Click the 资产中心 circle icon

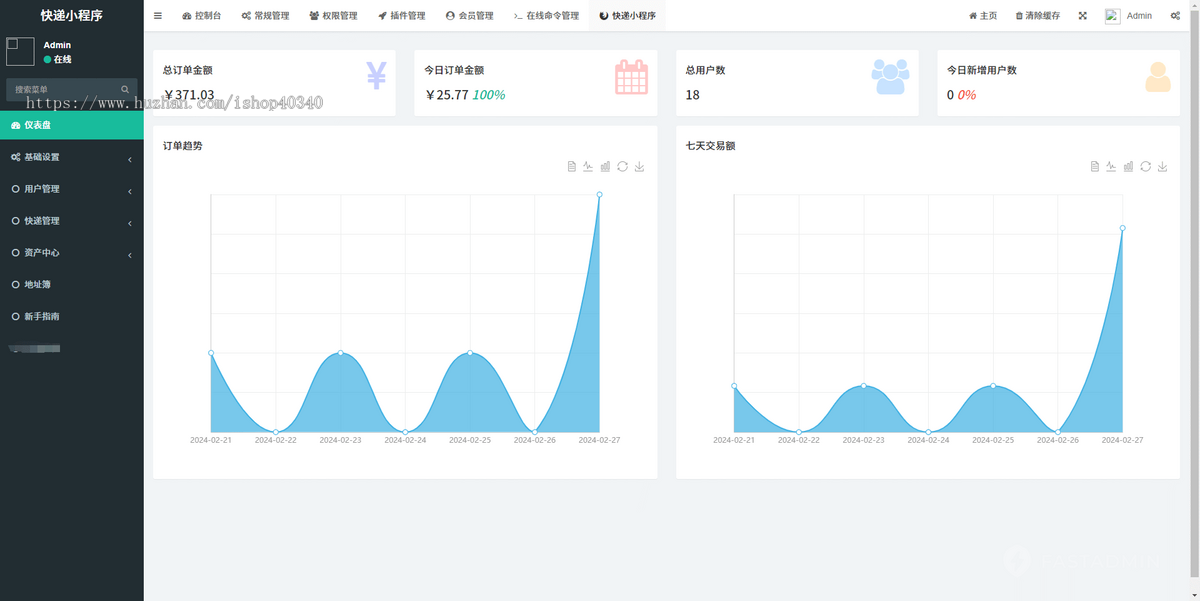pyautogui.click(x=15, y=253)
